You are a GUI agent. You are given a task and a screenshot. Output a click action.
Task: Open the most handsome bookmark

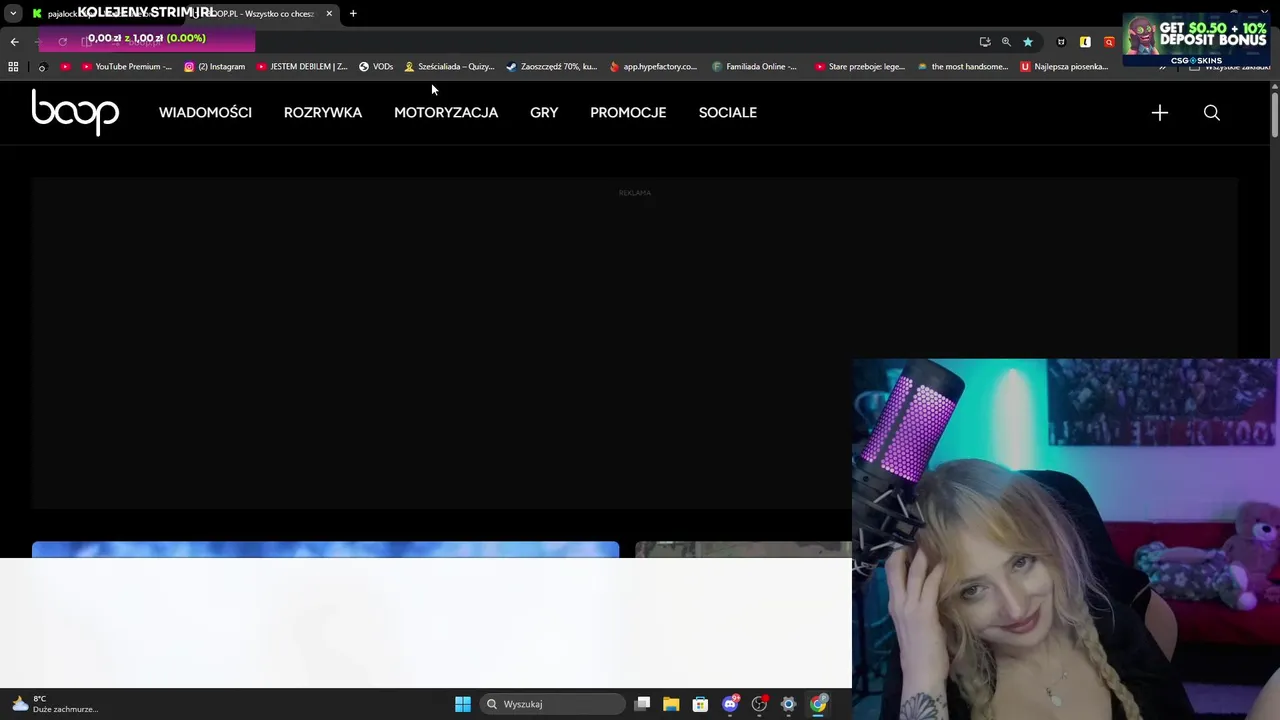point(963,67)
